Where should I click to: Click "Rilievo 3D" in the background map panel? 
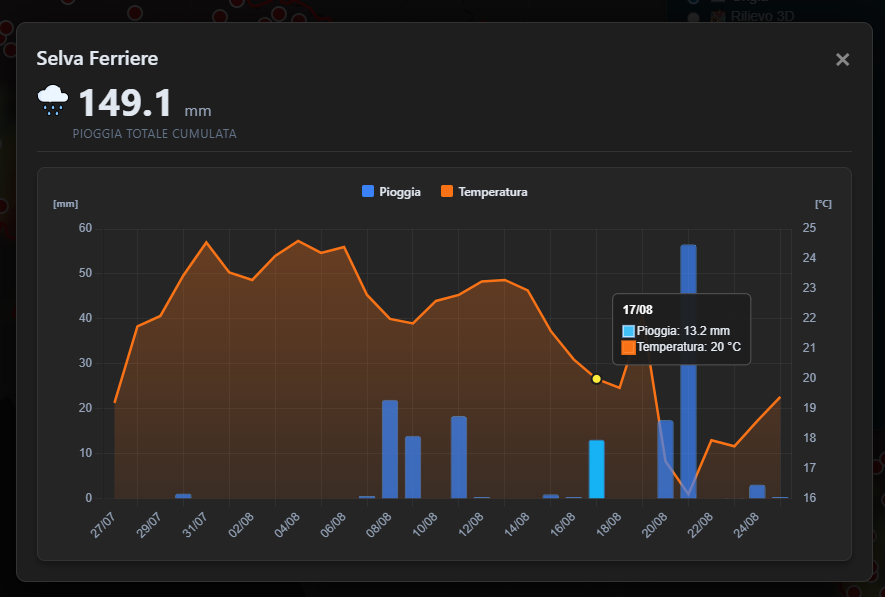[762, 16]
